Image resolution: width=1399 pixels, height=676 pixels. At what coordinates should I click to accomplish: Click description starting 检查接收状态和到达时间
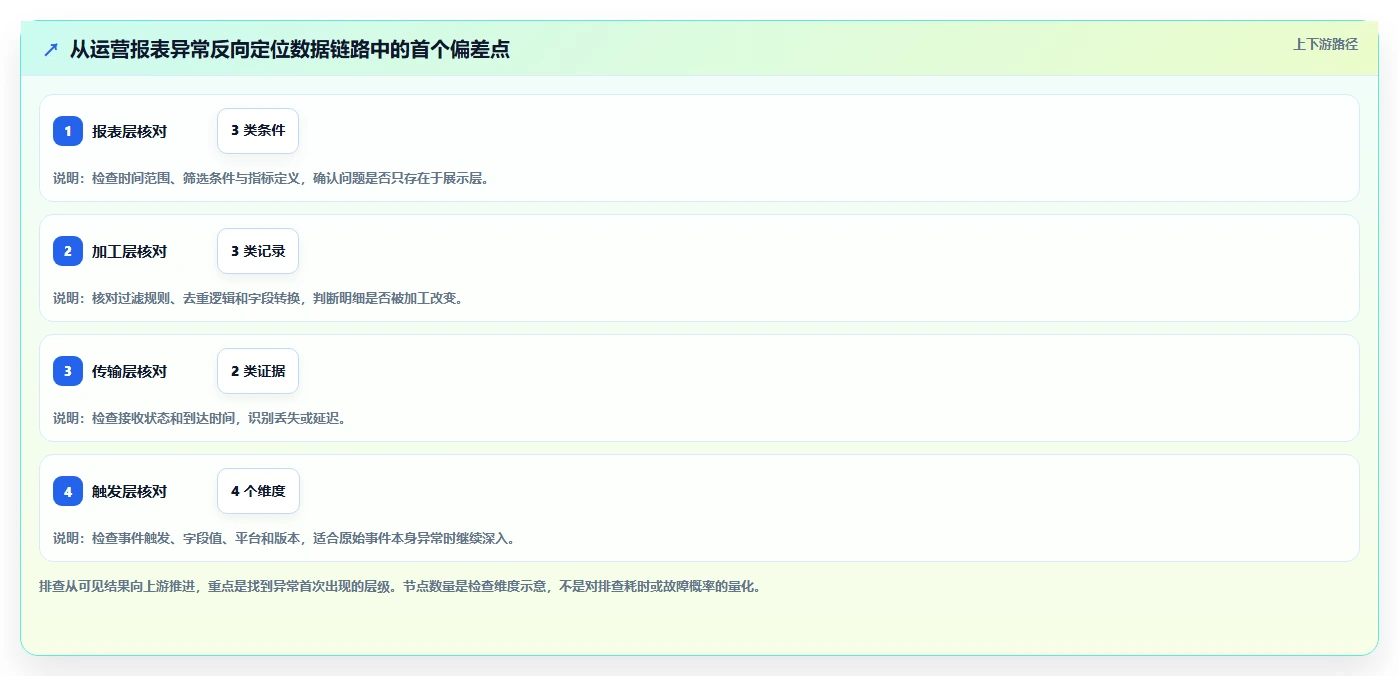tap(200, 418)
